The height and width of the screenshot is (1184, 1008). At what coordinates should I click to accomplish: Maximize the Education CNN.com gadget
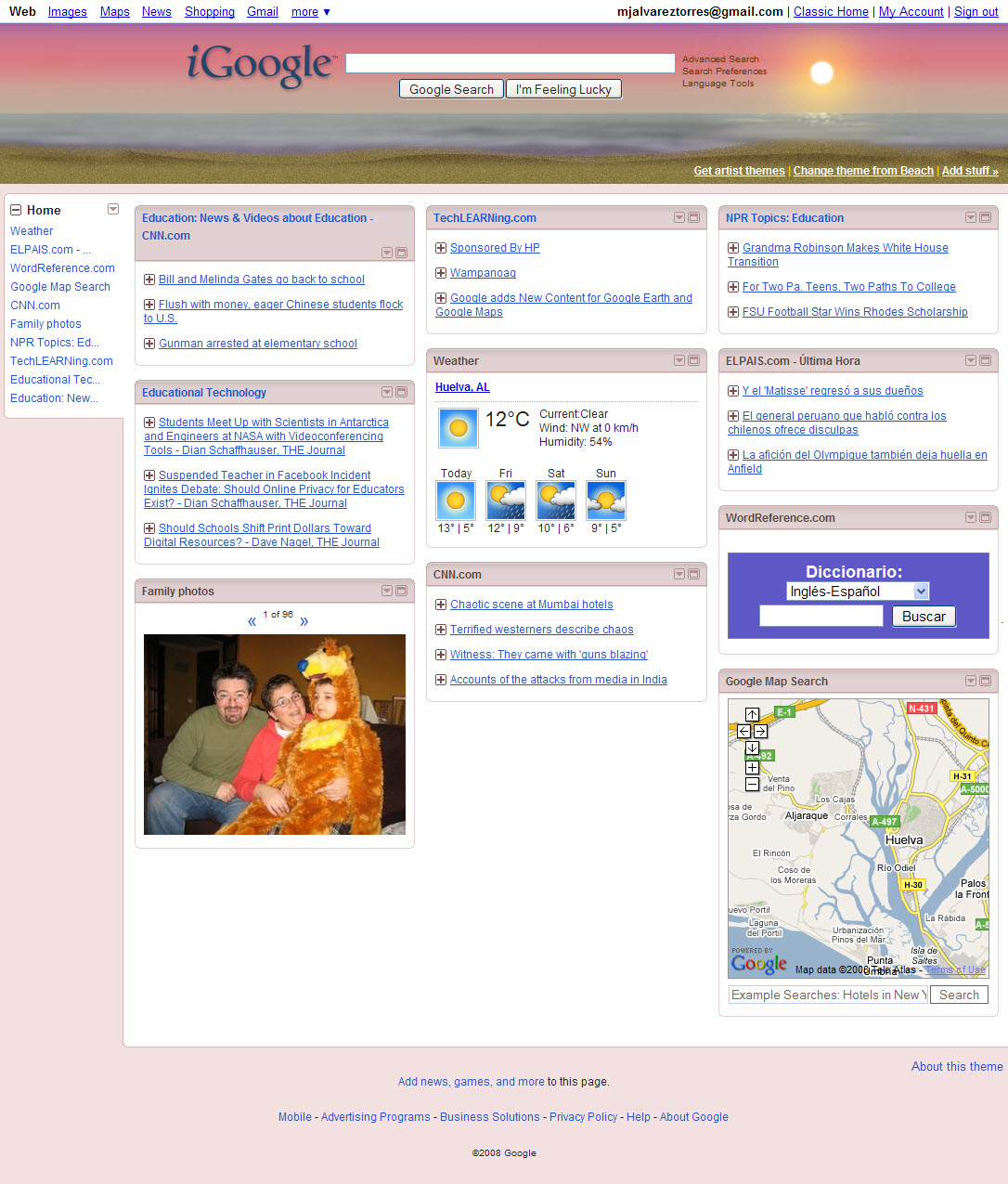pos(402,253)
